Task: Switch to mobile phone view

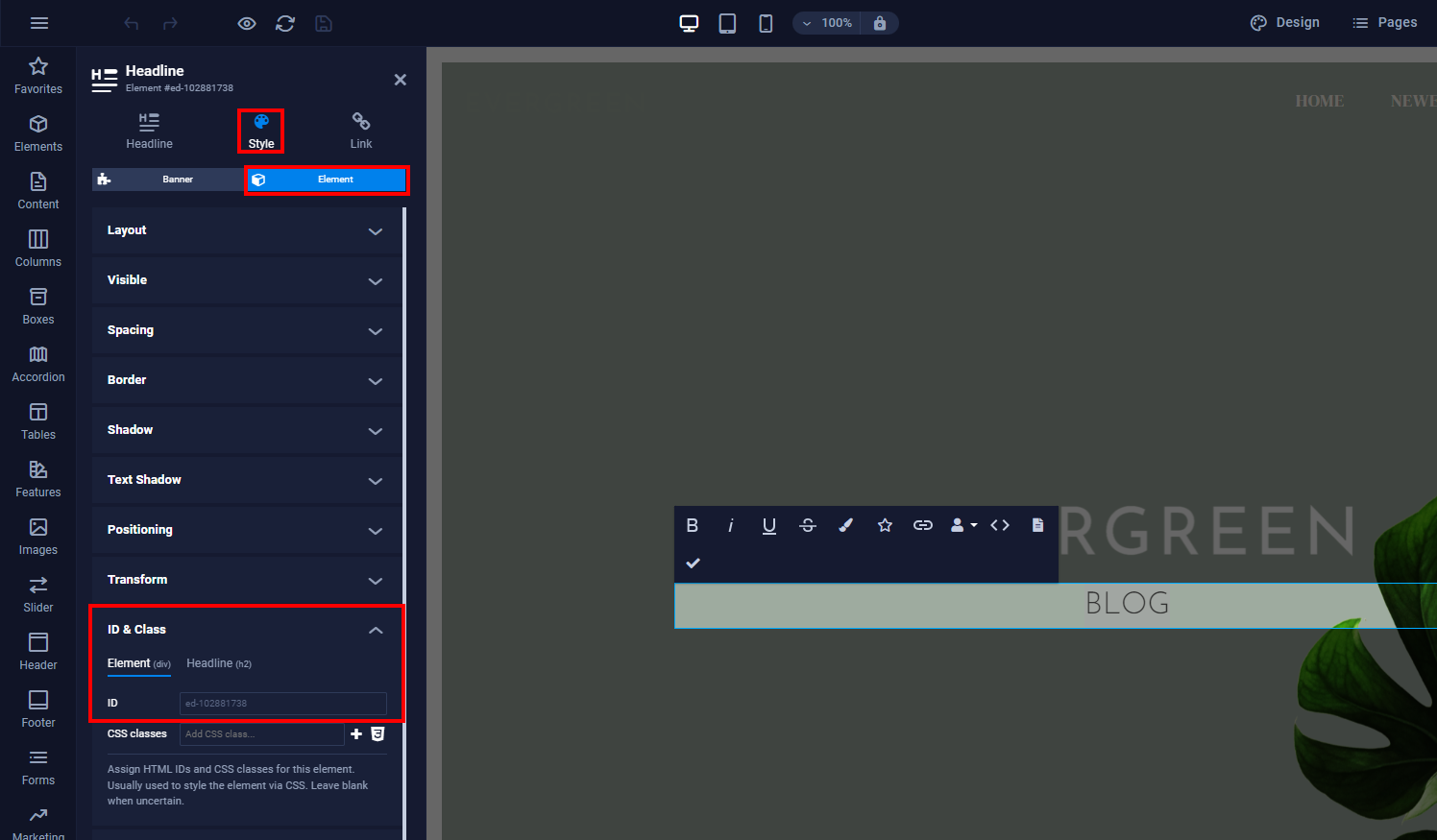Action: [x=766, y=23]
